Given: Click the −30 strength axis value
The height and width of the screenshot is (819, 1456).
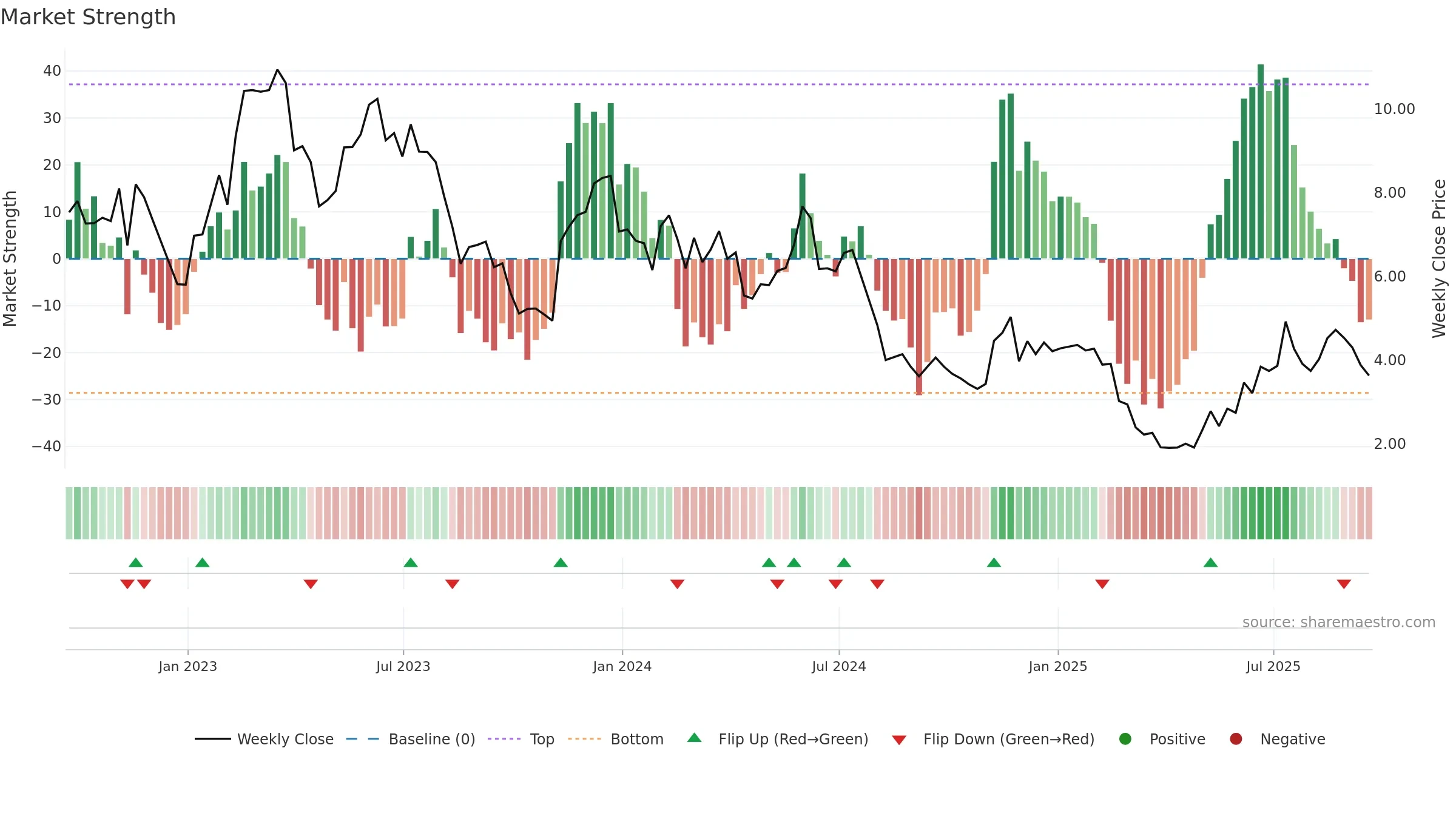Looking at the screenshot, I should pos(47,400).
